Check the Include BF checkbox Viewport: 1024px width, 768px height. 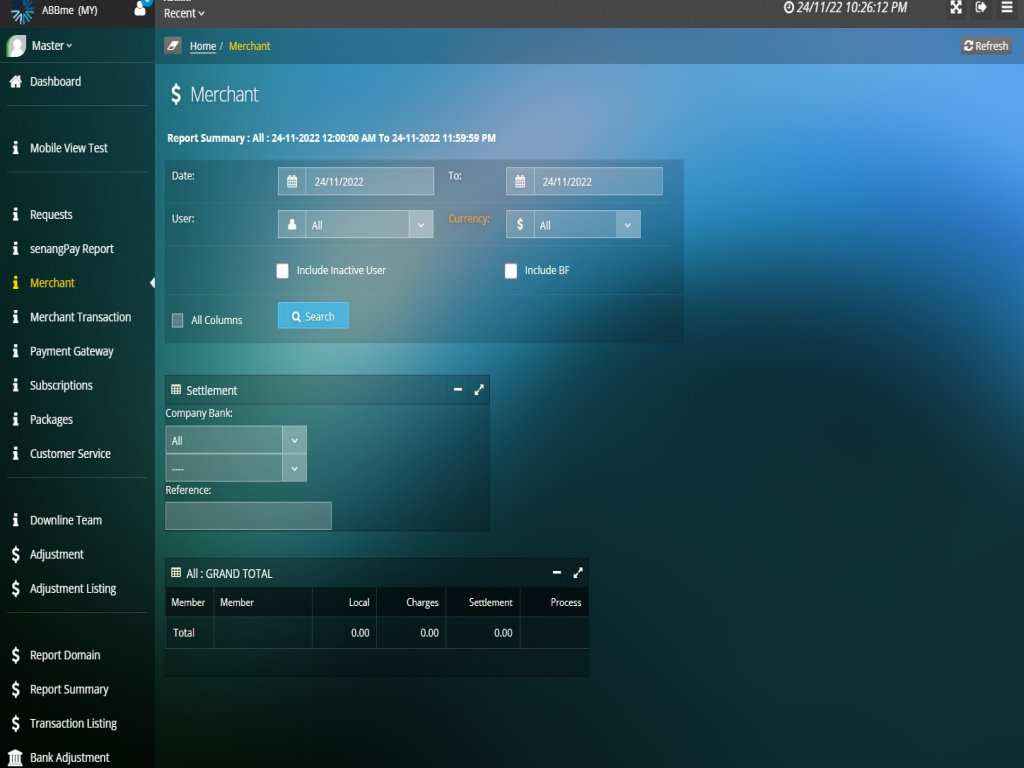click(511, 271)
